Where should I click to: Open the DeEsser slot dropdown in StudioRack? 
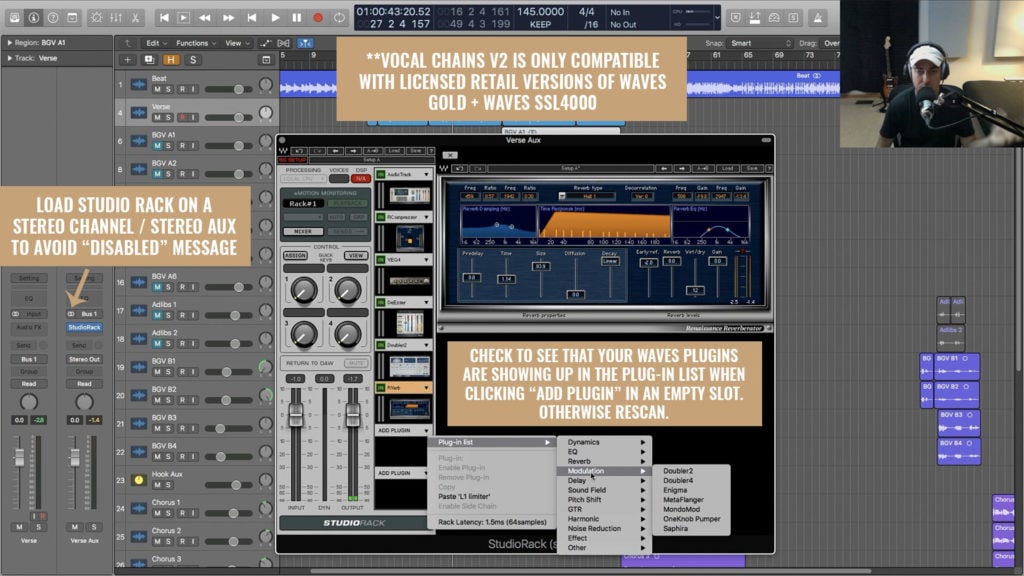pyautogui.click(x=426, y=302)
